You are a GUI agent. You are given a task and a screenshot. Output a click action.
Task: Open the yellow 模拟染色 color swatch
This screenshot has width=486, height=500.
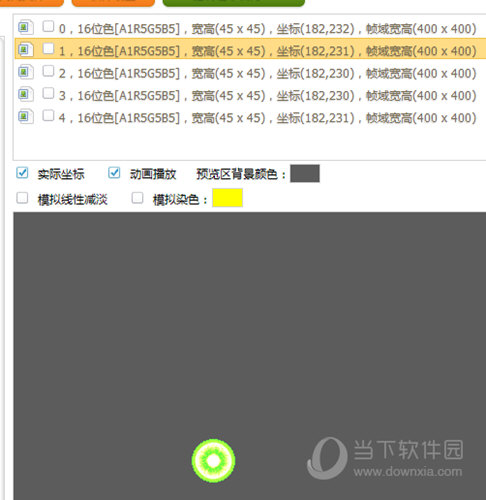[x=227, y=198]
